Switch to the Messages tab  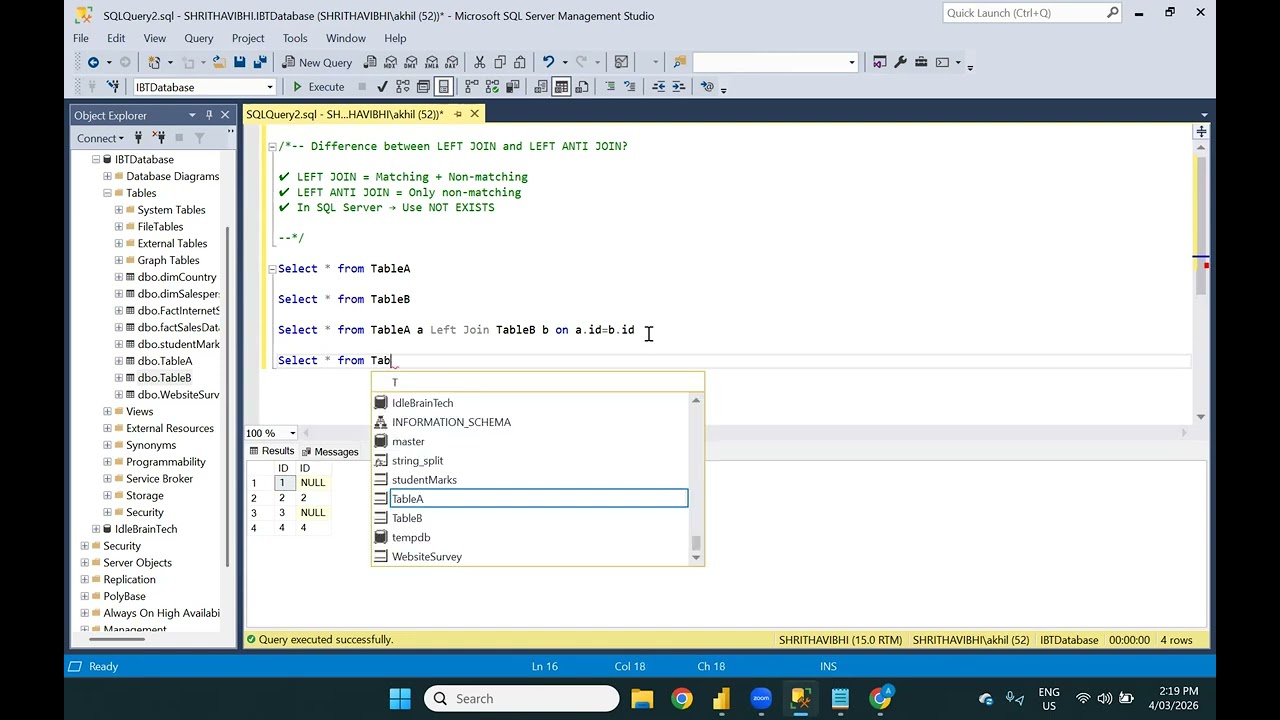pos(329,452)
